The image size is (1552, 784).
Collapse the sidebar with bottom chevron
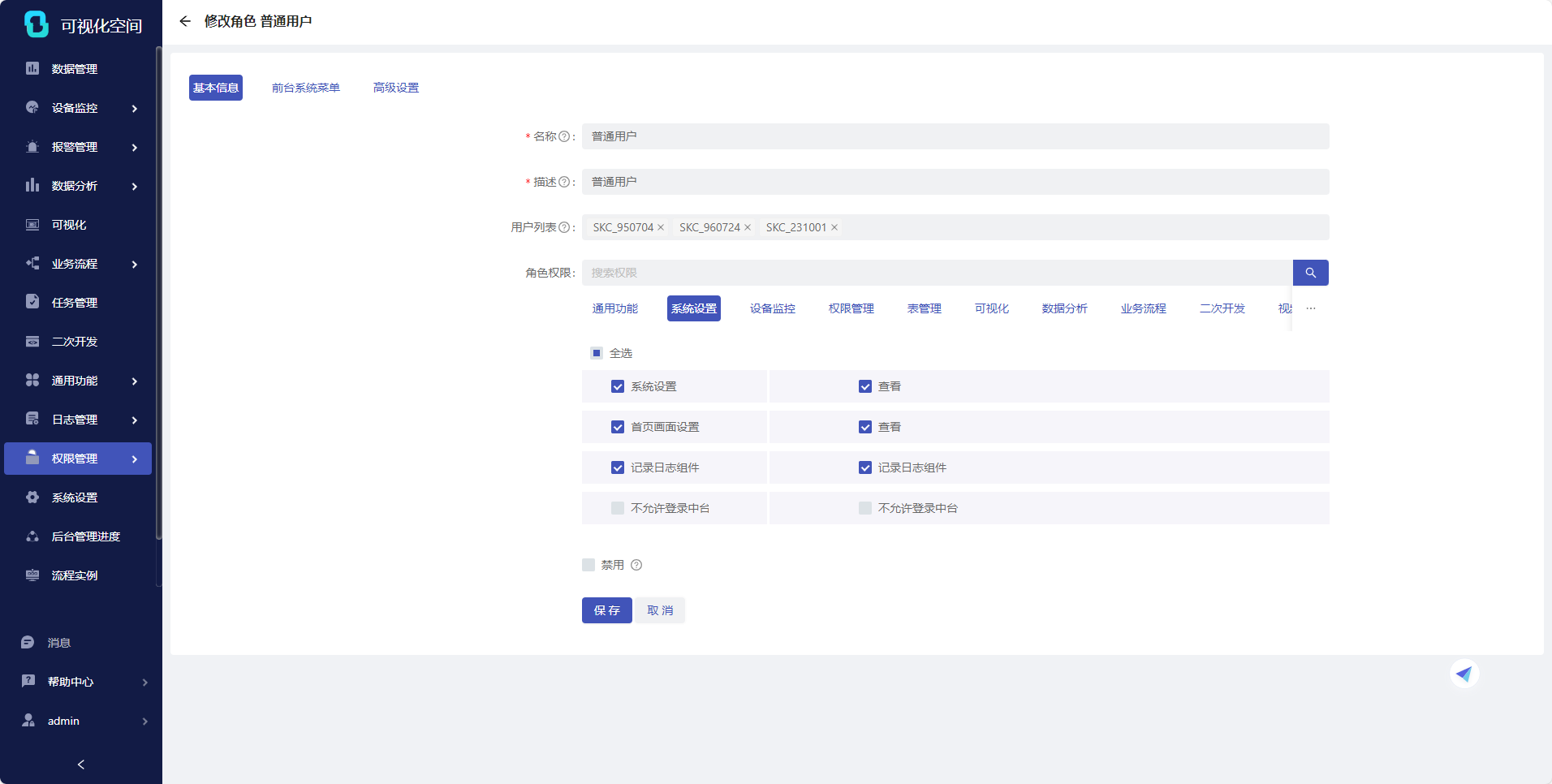[x=81, y=764]
